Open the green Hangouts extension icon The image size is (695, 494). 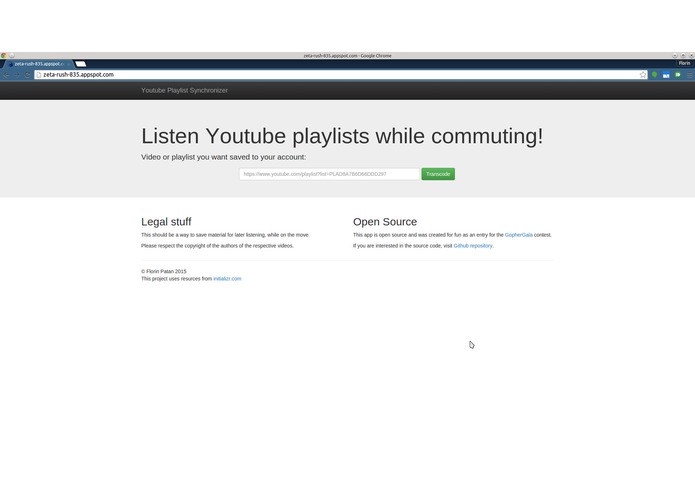[x=654, y=74]
